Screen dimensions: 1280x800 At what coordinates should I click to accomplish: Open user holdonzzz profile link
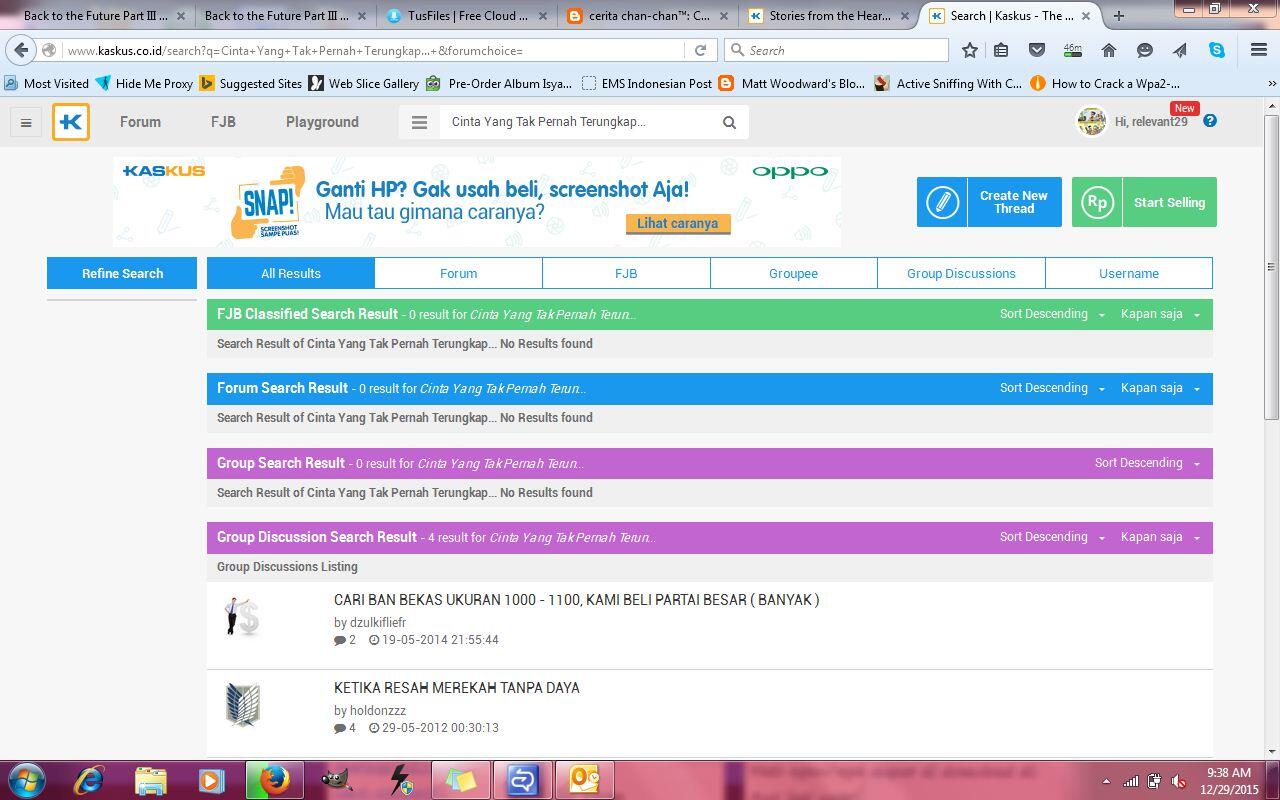coord(378,710)
